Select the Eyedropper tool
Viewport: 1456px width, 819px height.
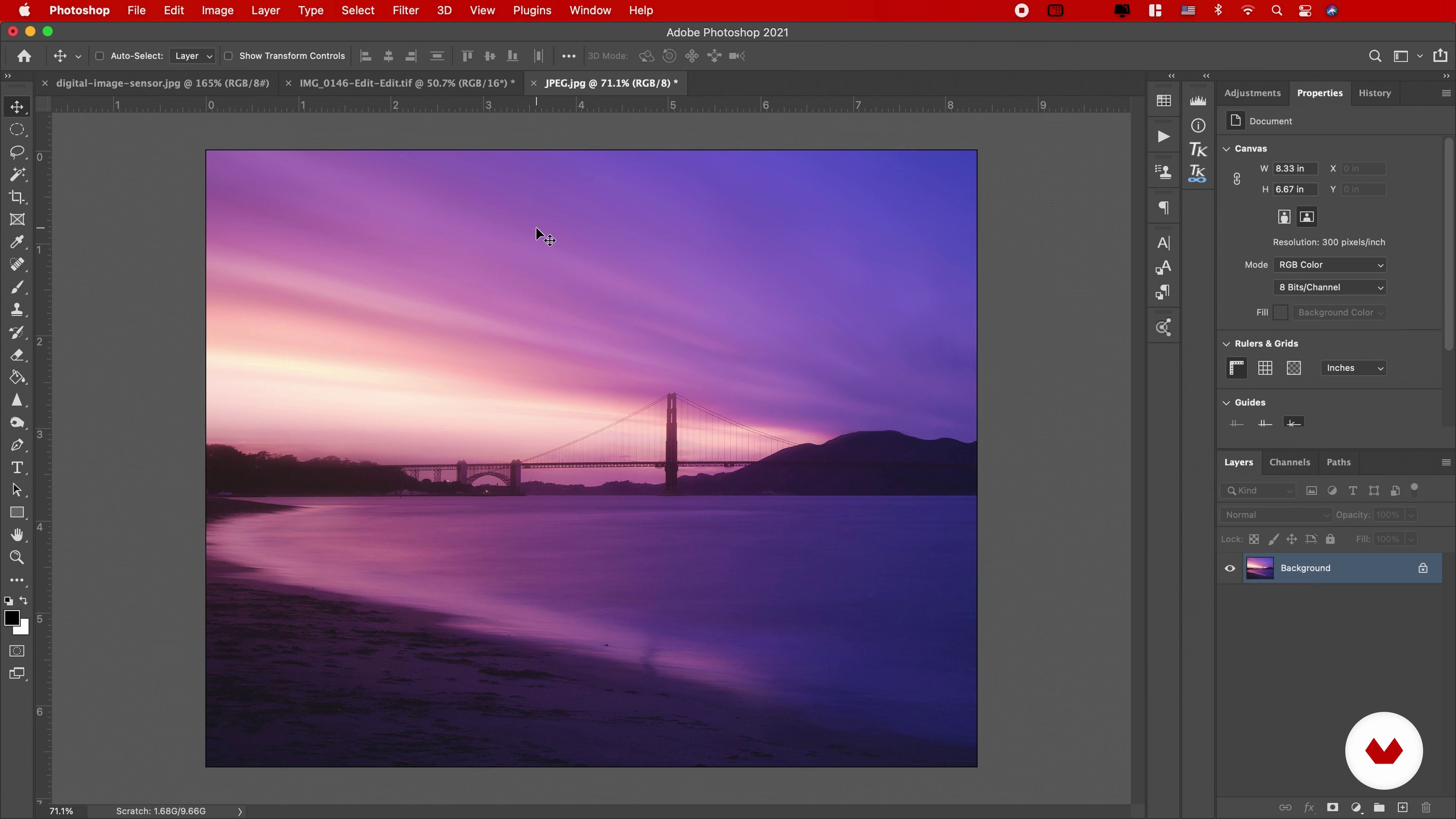coord(17,243)
